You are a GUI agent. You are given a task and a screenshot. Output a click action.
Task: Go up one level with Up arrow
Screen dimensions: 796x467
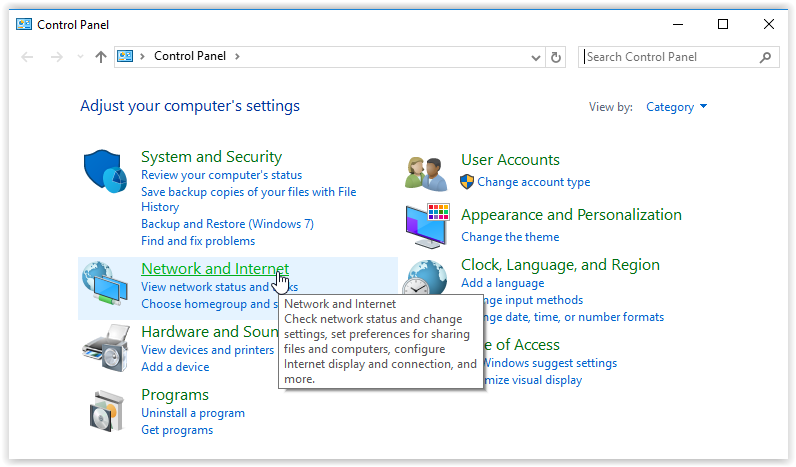(x=100, y=57)
